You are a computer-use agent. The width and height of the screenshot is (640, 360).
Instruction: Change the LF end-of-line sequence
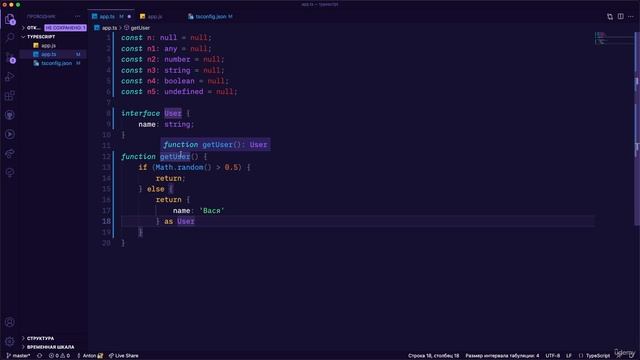tap(569, 356)
